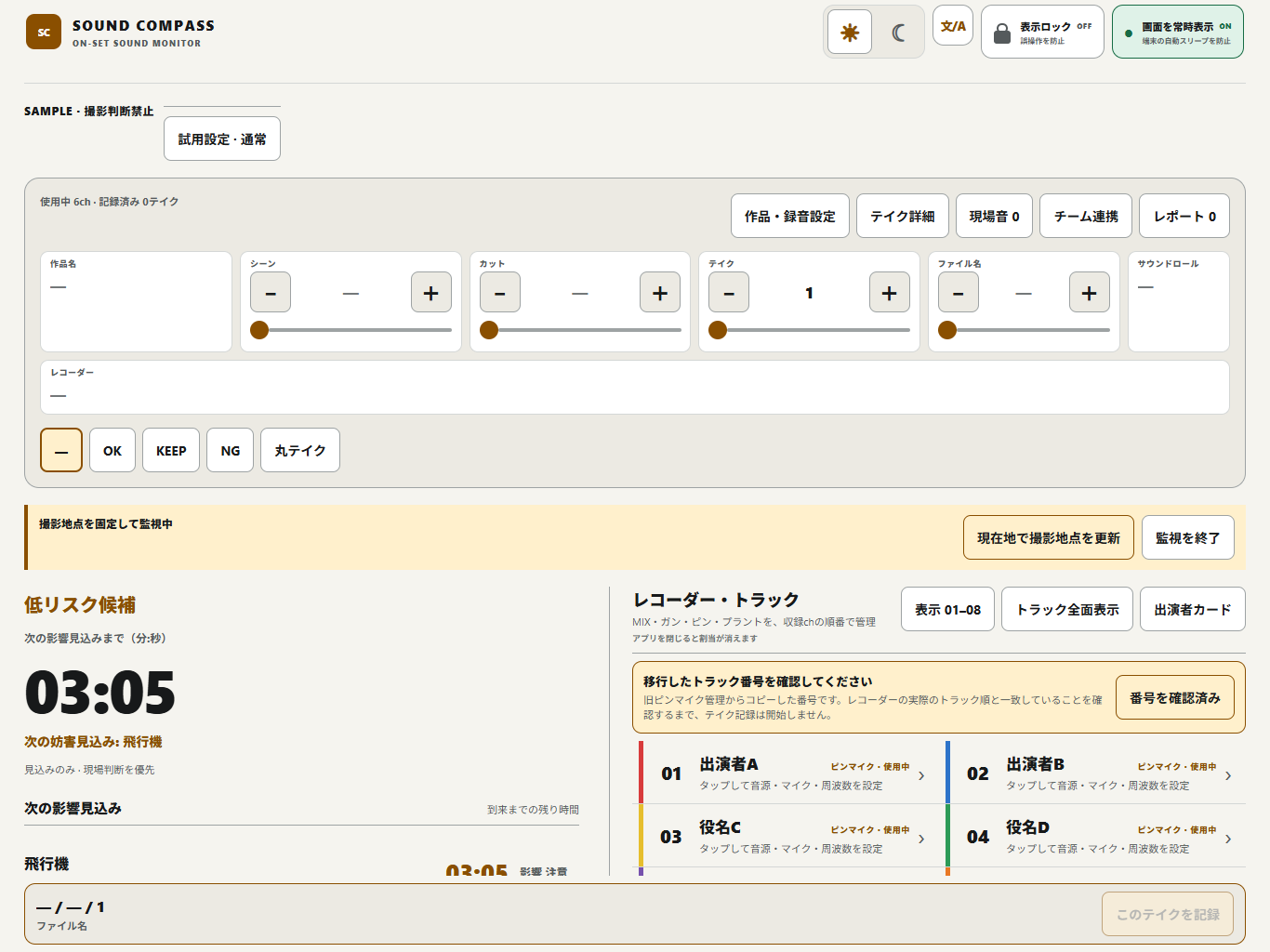Image resolution: width=1270 pixels, height=952 pixels.
Task: Select track number 03
Action: [x=671, y=837]
